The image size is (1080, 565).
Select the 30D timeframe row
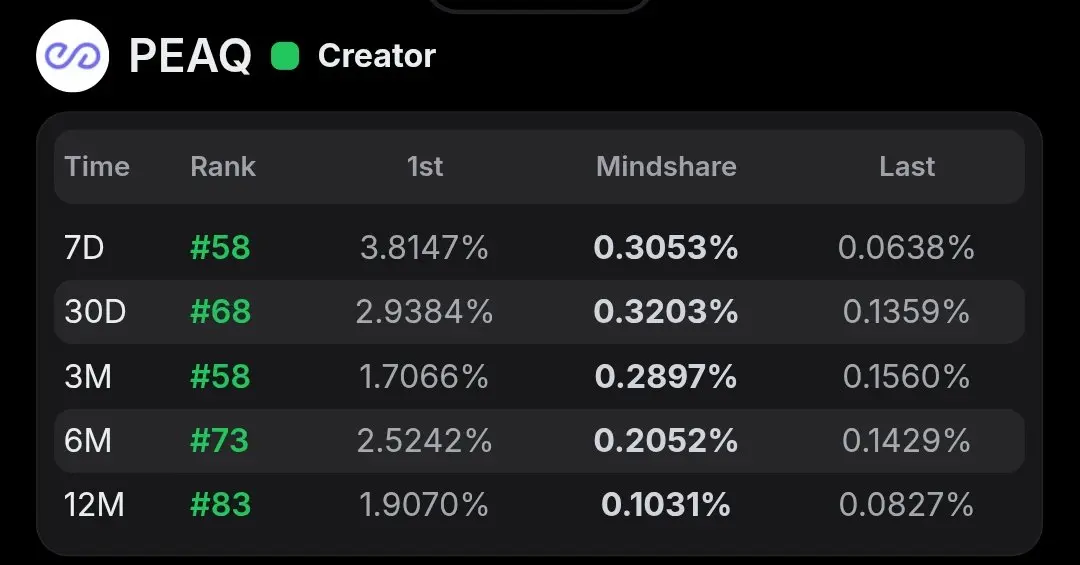(539, 311)
